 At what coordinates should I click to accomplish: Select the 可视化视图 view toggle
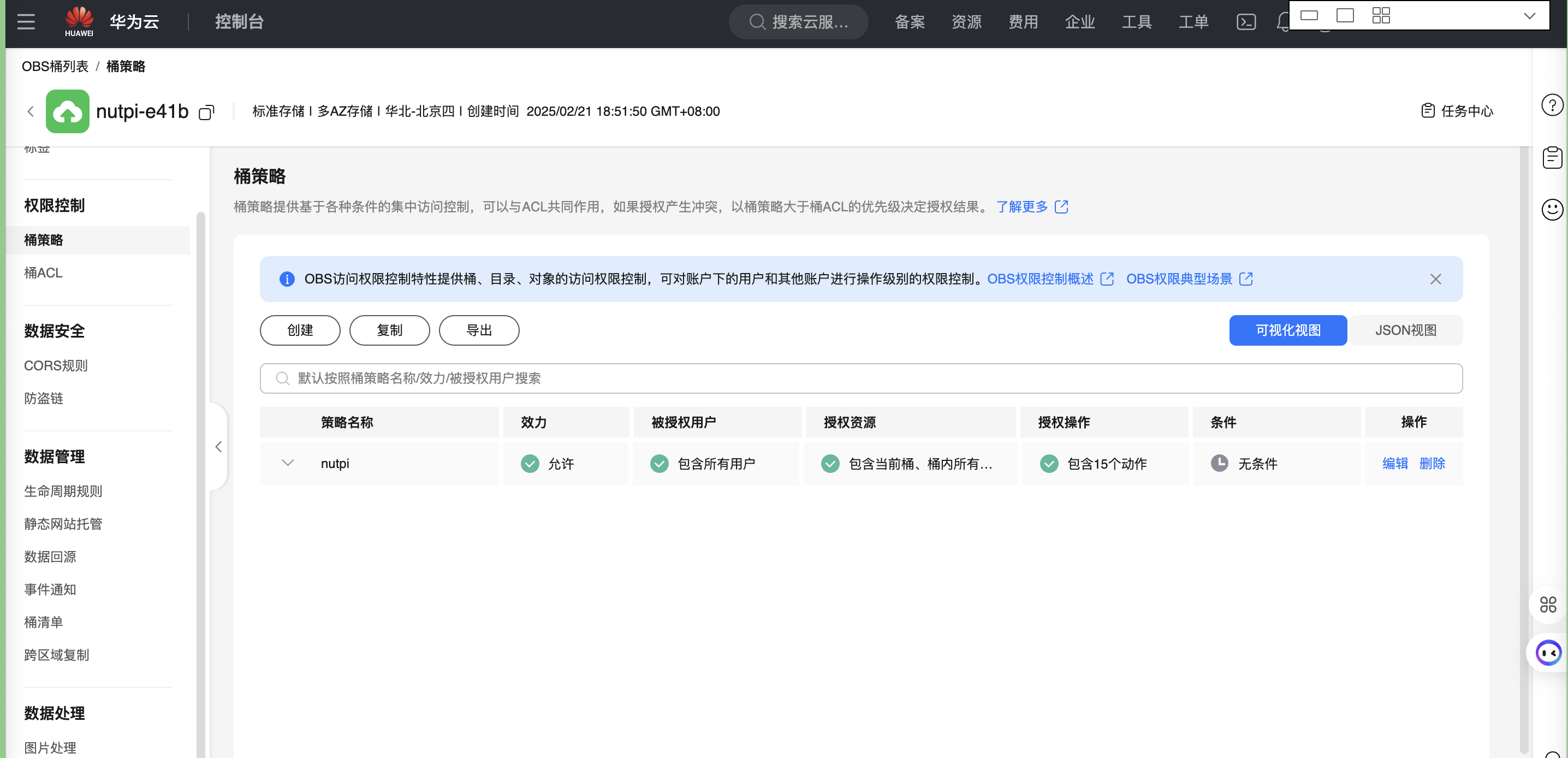point(1287,330)
